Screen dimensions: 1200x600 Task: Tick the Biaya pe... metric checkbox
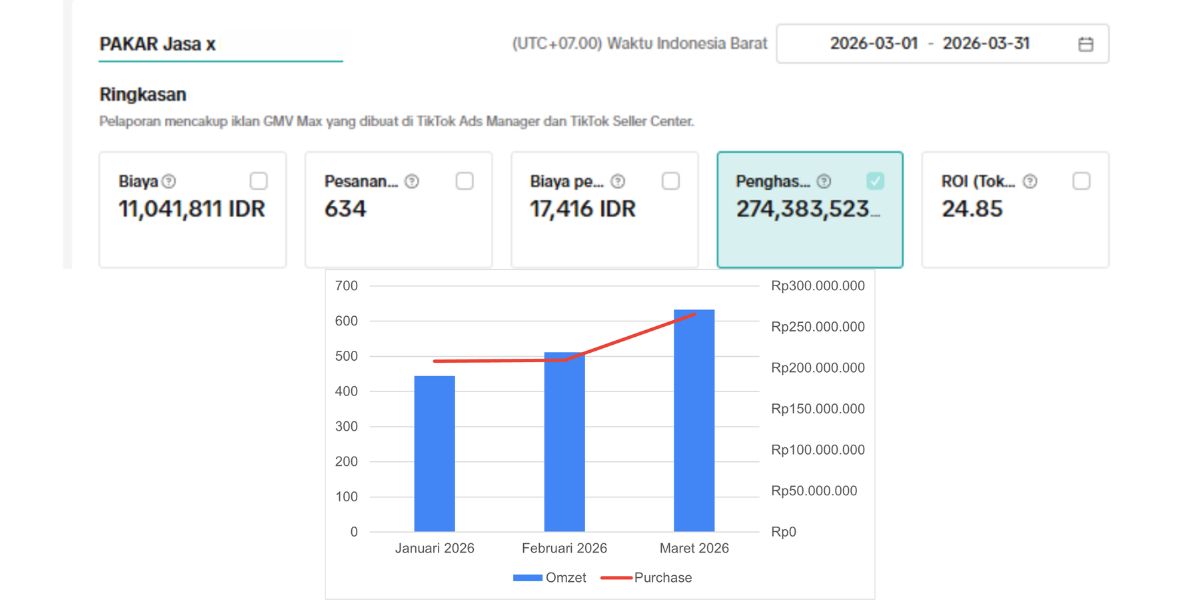tap(671, 181)
